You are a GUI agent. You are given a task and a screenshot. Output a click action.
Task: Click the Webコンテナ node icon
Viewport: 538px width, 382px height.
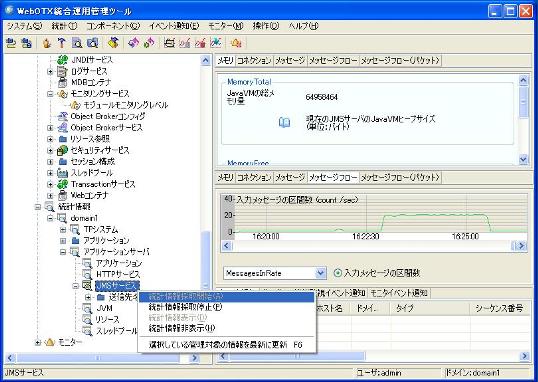62,196
